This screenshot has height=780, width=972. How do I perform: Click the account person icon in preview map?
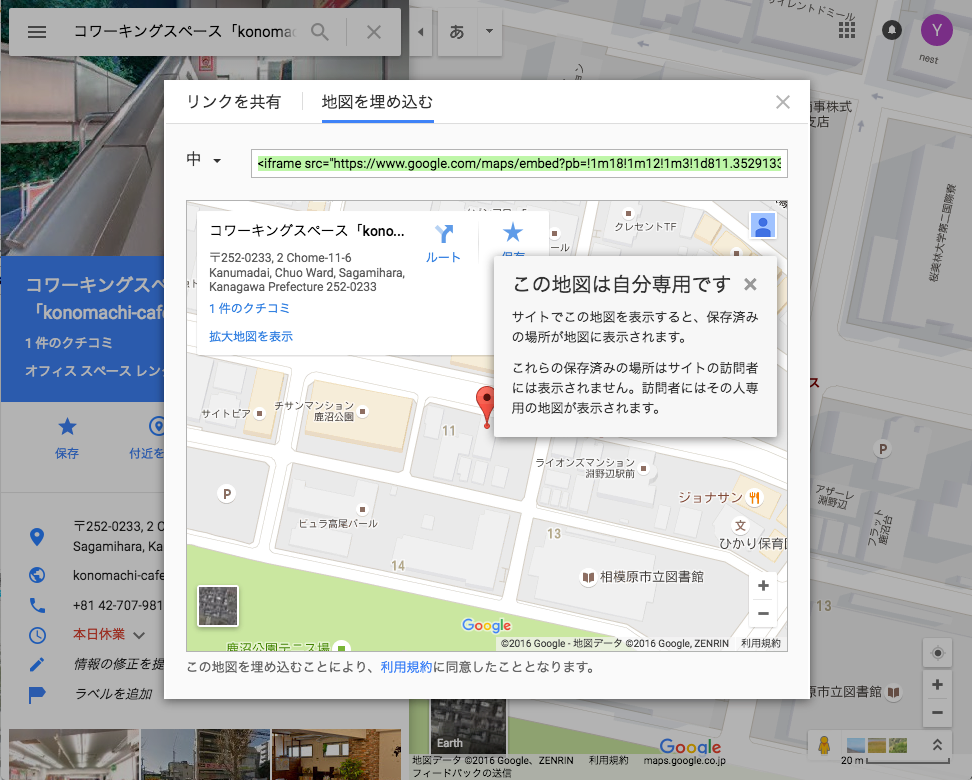point(763,225)
